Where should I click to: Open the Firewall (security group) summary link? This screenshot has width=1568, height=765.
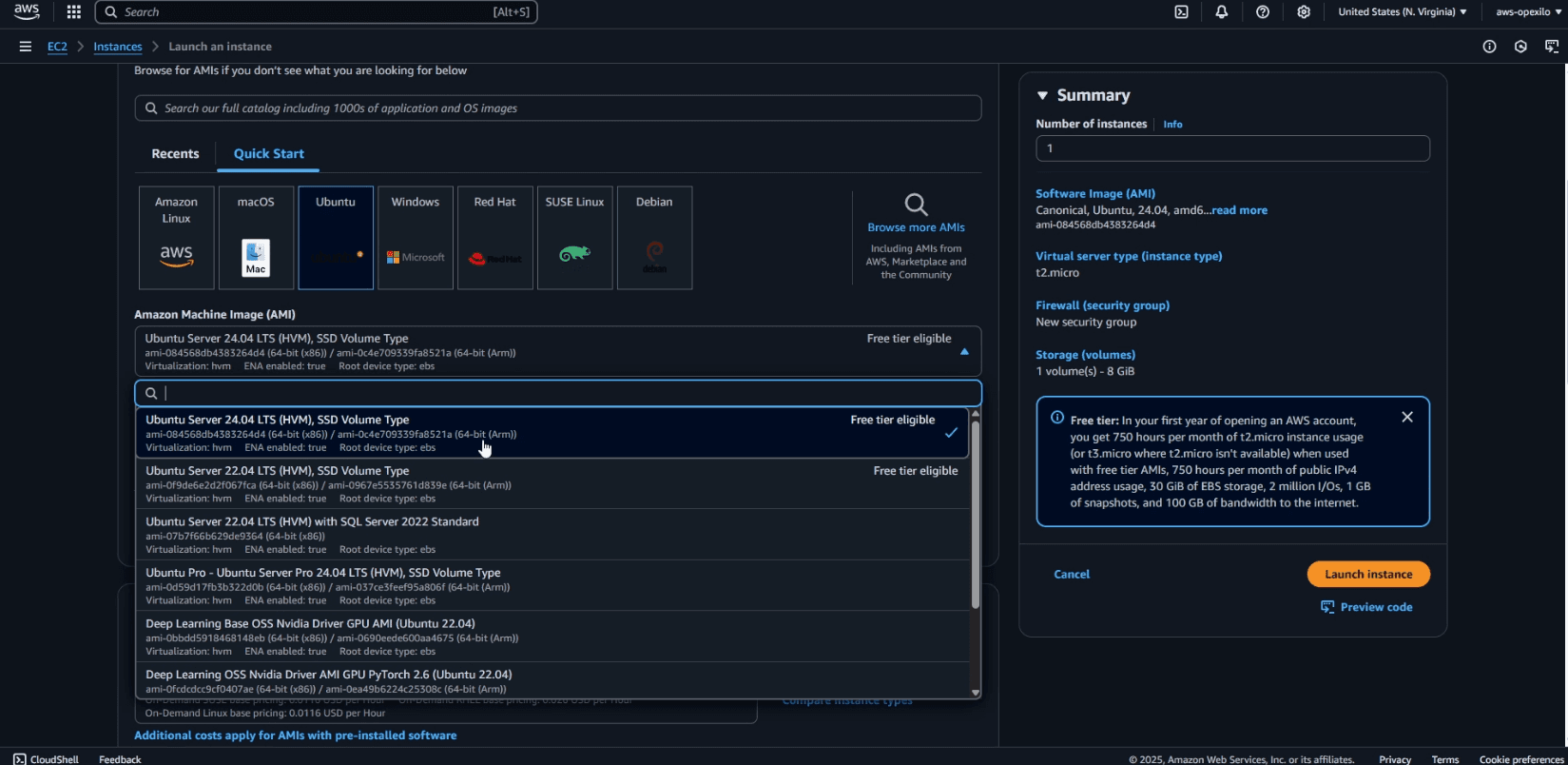pyautogui.click(x=1102, y=305)
